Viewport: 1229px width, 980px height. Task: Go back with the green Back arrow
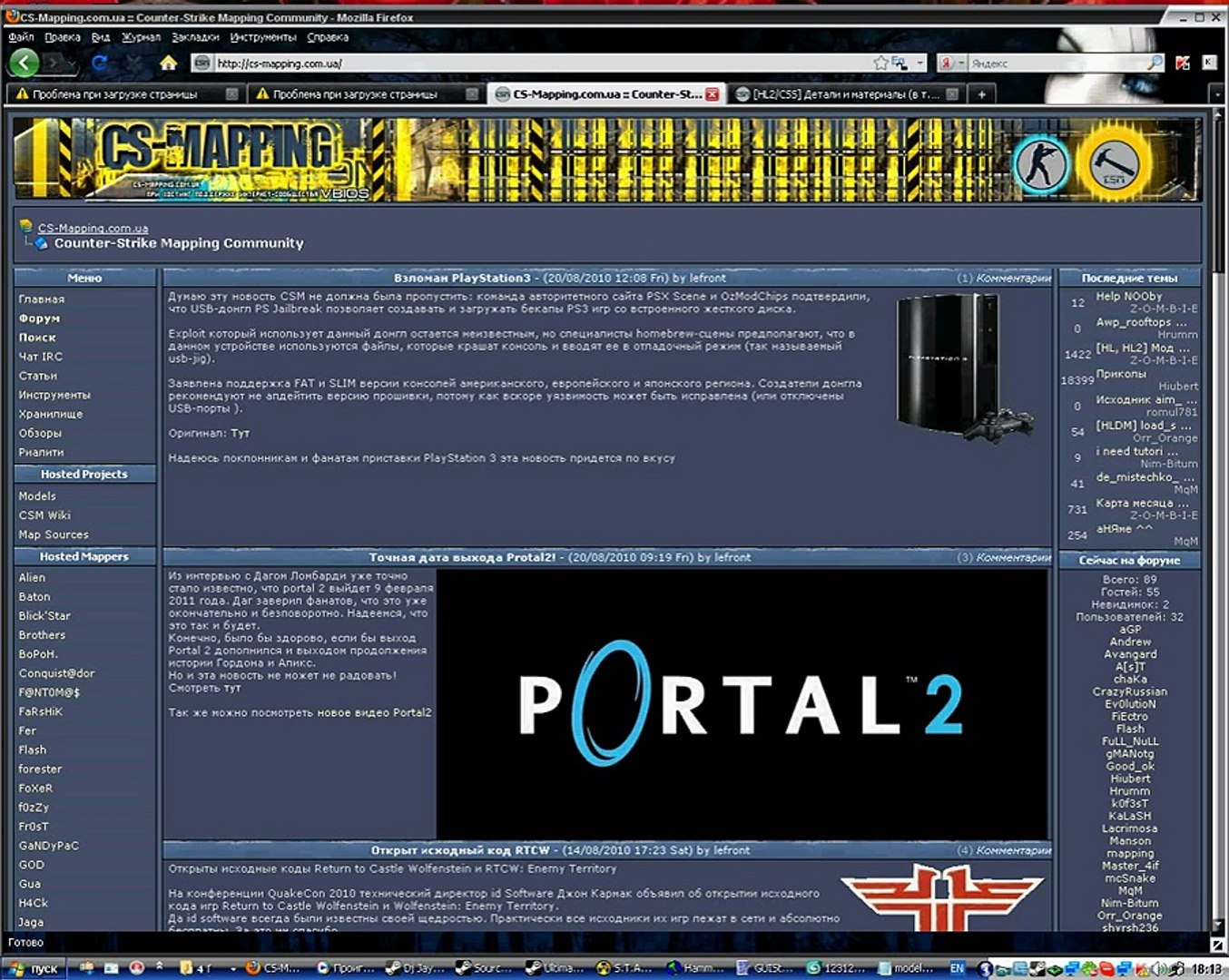25,63
